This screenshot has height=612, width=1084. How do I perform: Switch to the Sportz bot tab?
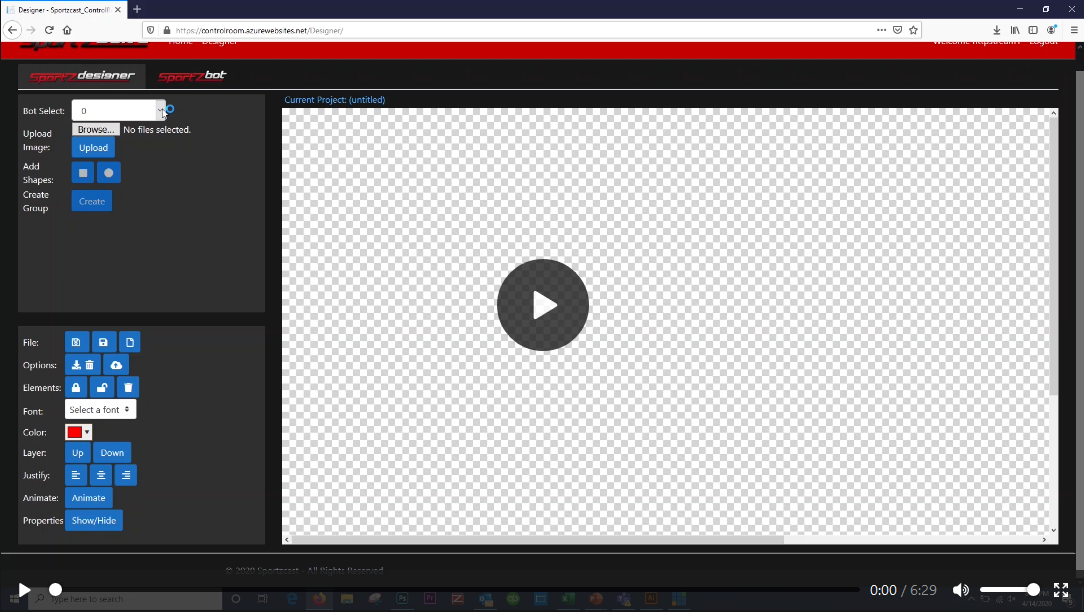[192, 75]
